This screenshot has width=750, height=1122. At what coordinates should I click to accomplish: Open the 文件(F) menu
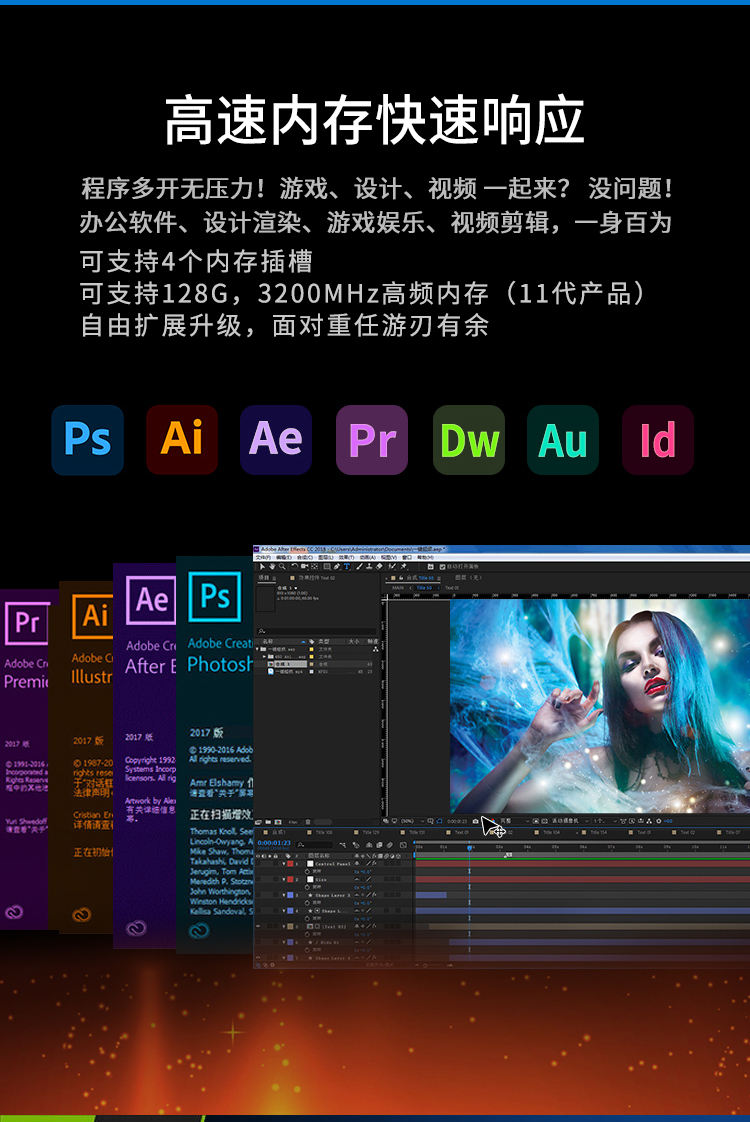[263, 557]
